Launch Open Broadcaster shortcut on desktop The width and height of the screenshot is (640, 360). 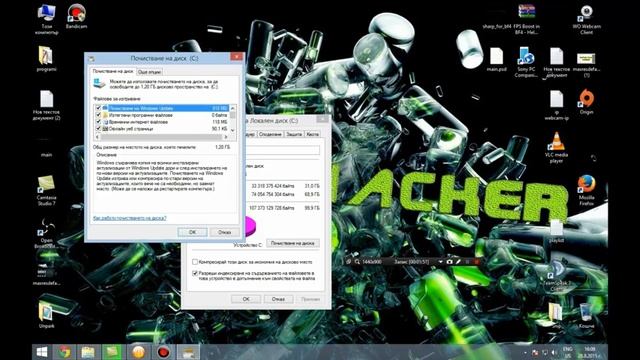[x=46, y=233]
